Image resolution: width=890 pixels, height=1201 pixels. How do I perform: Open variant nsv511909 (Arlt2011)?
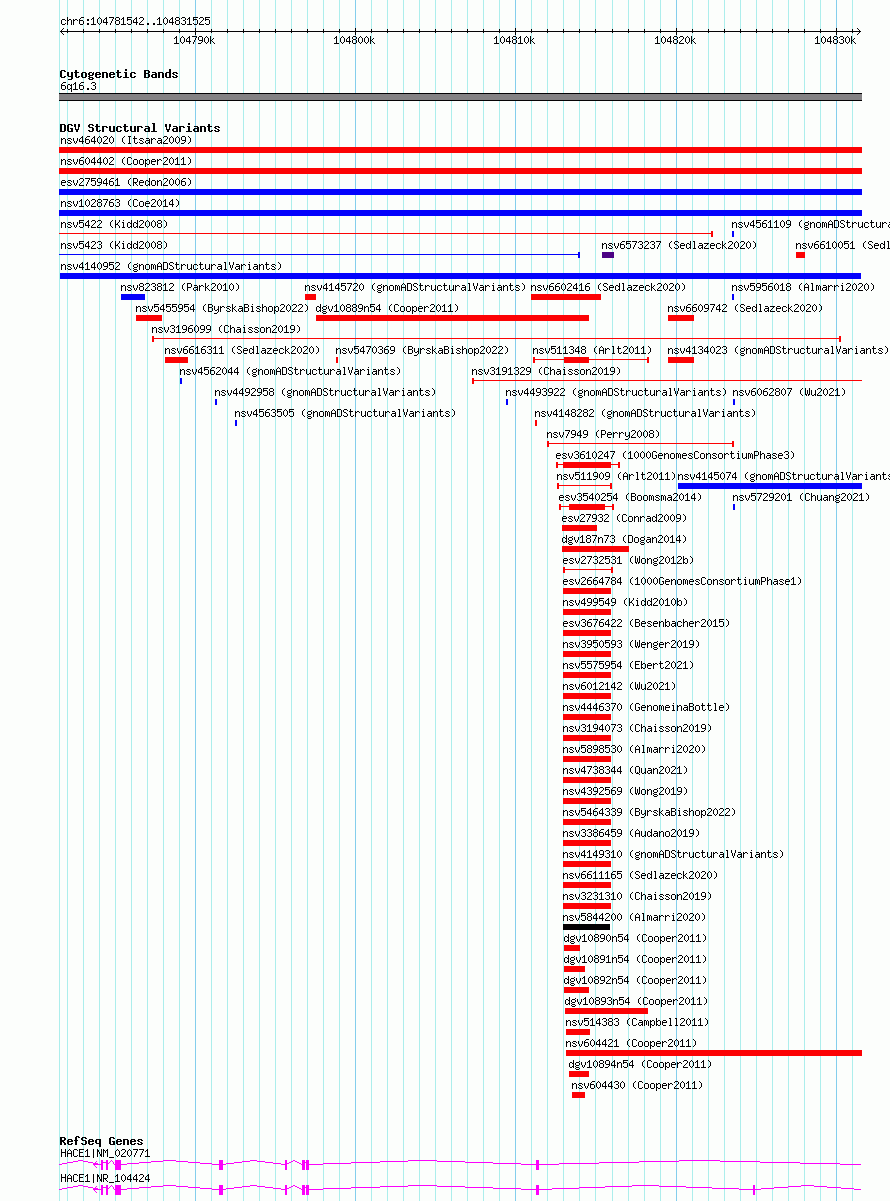[x=616, y=476]
